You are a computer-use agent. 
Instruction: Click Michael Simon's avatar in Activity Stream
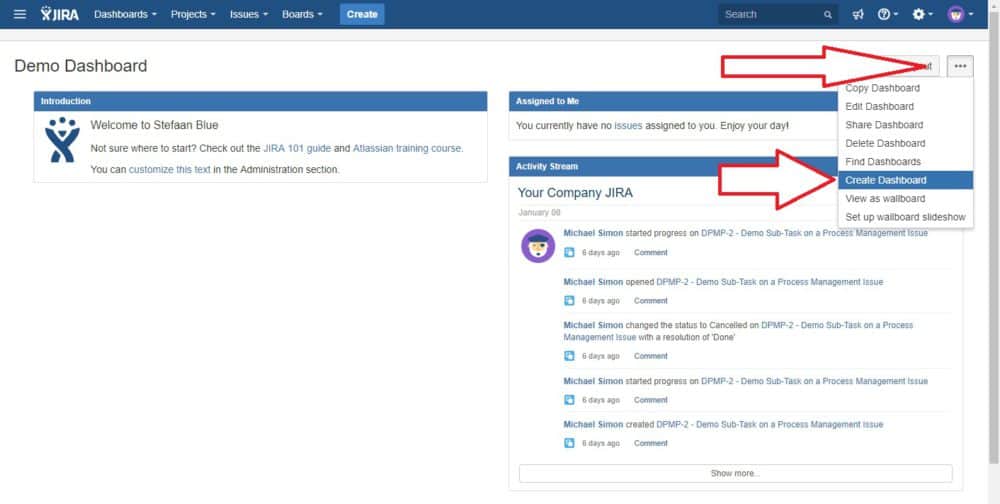538,246
